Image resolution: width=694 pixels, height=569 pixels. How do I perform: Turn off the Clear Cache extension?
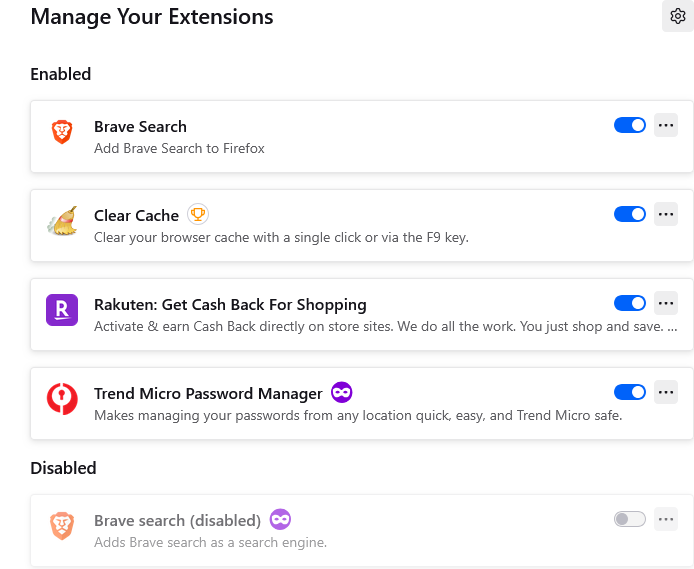(x=630, y=214)
